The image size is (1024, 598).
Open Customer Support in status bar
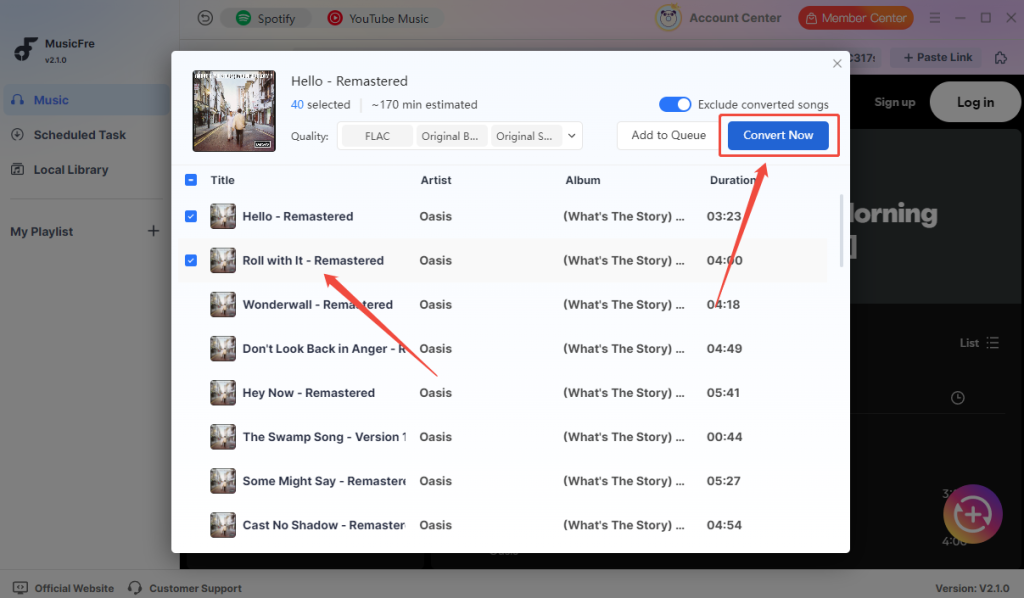pyautogui.click(x=185, y=588)
